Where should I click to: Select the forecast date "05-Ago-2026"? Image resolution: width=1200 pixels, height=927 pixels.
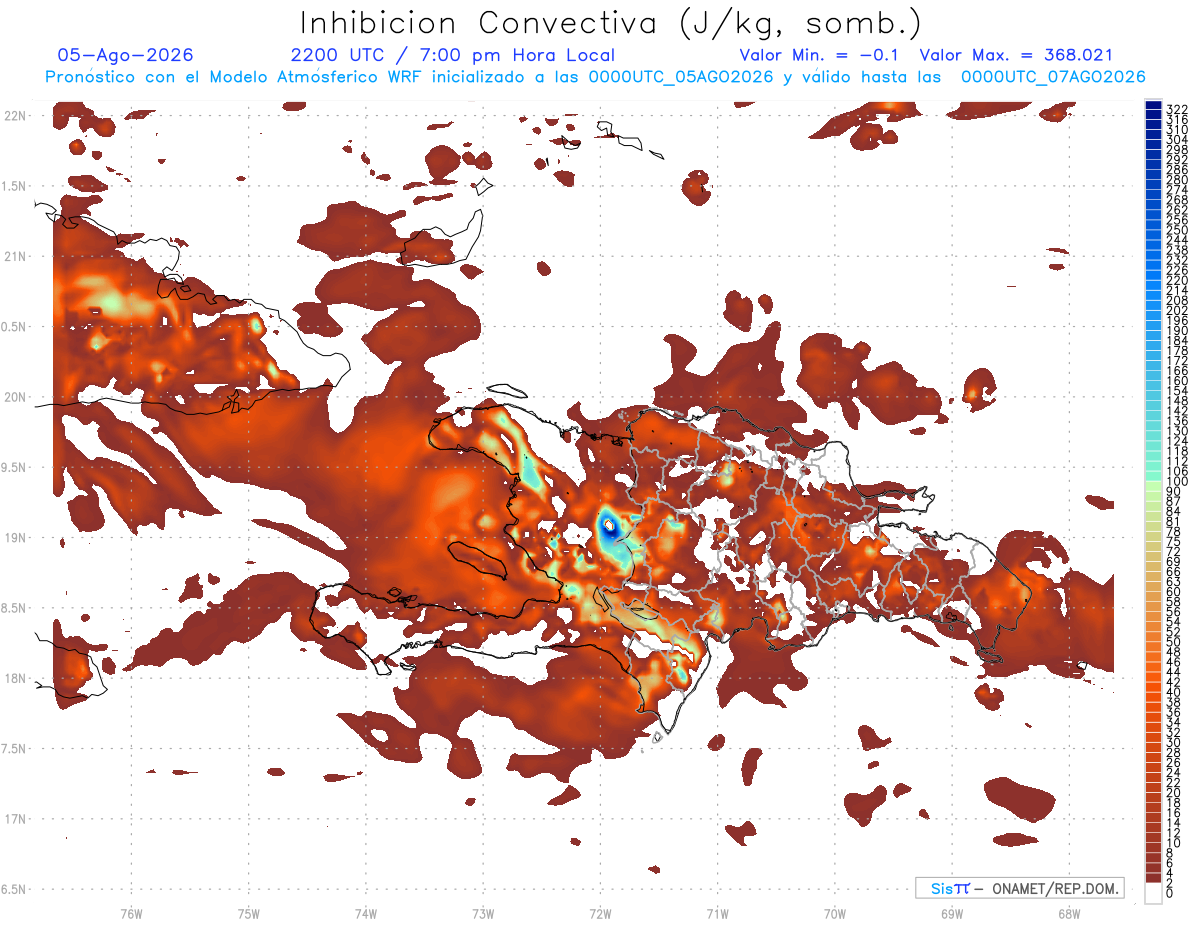126,55
